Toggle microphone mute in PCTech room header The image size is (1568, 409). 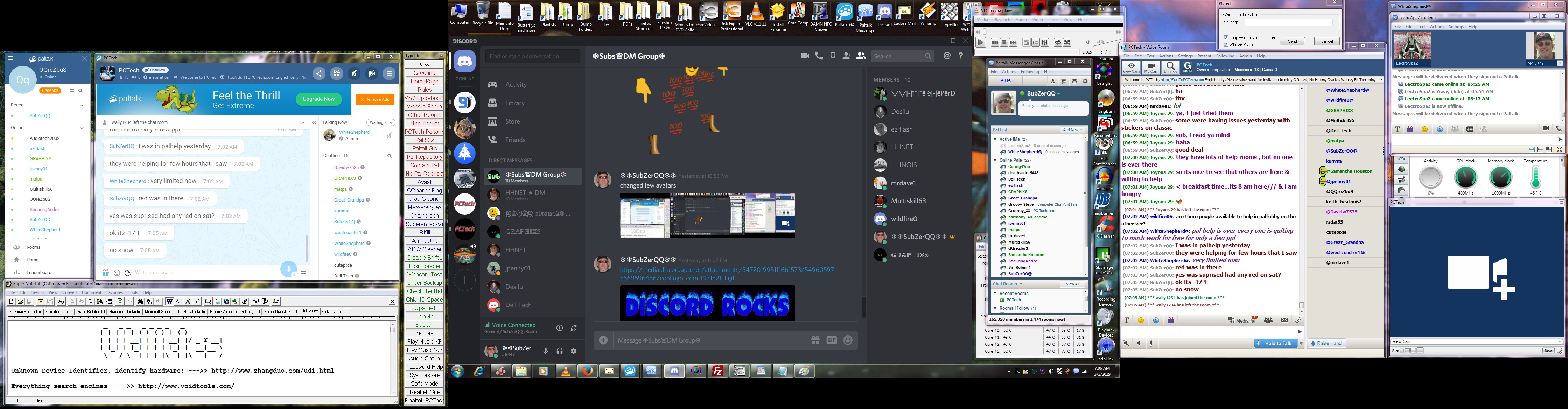[354, 73]
